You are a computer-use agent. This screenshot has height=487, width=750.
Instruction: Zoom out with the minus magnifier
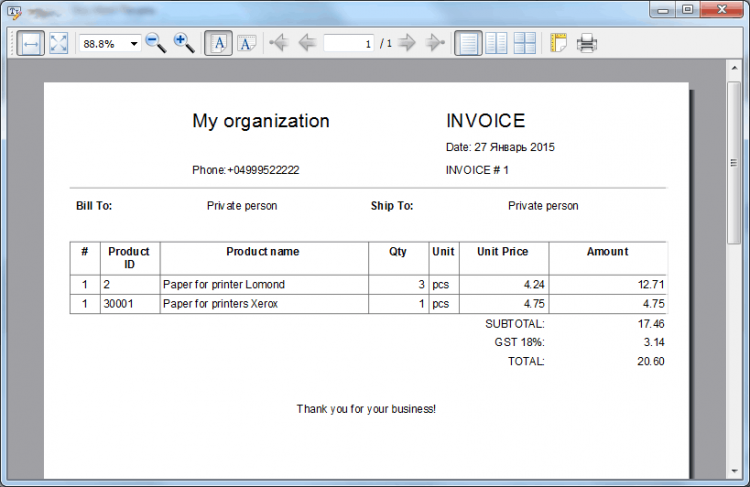pyautogui.click(x=155, y=44)
